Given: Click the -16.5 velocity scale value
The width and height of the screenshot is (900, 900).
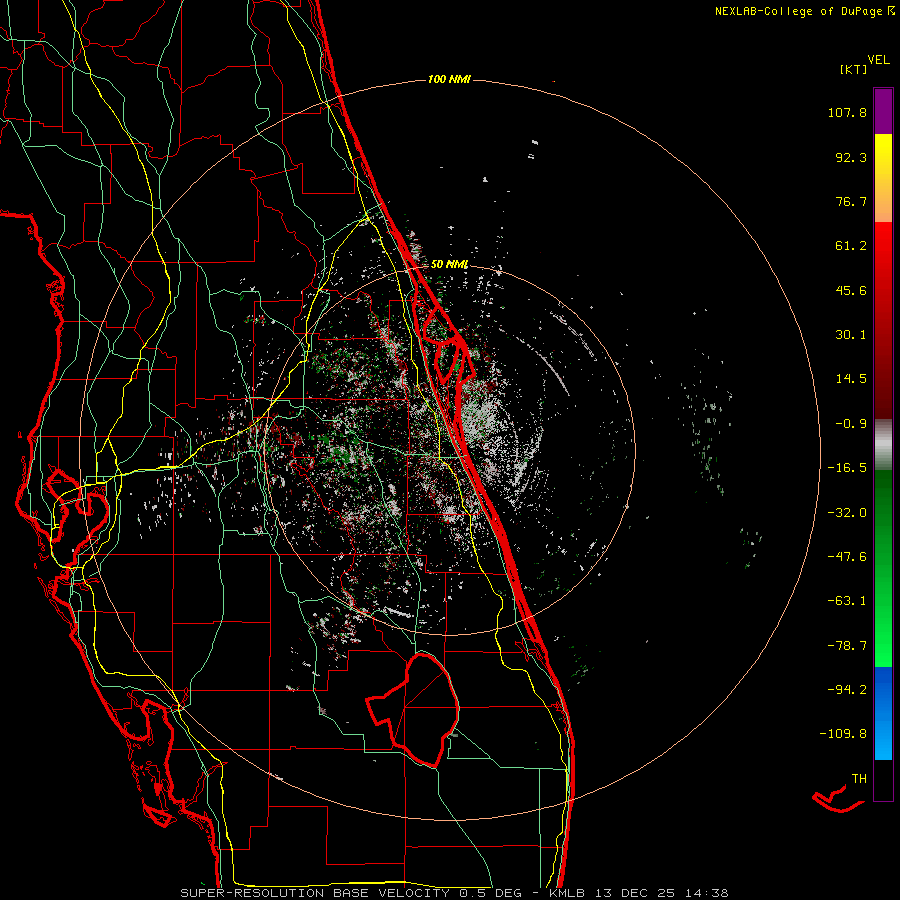Looking at the screenshot, I should tap(847, 468).
